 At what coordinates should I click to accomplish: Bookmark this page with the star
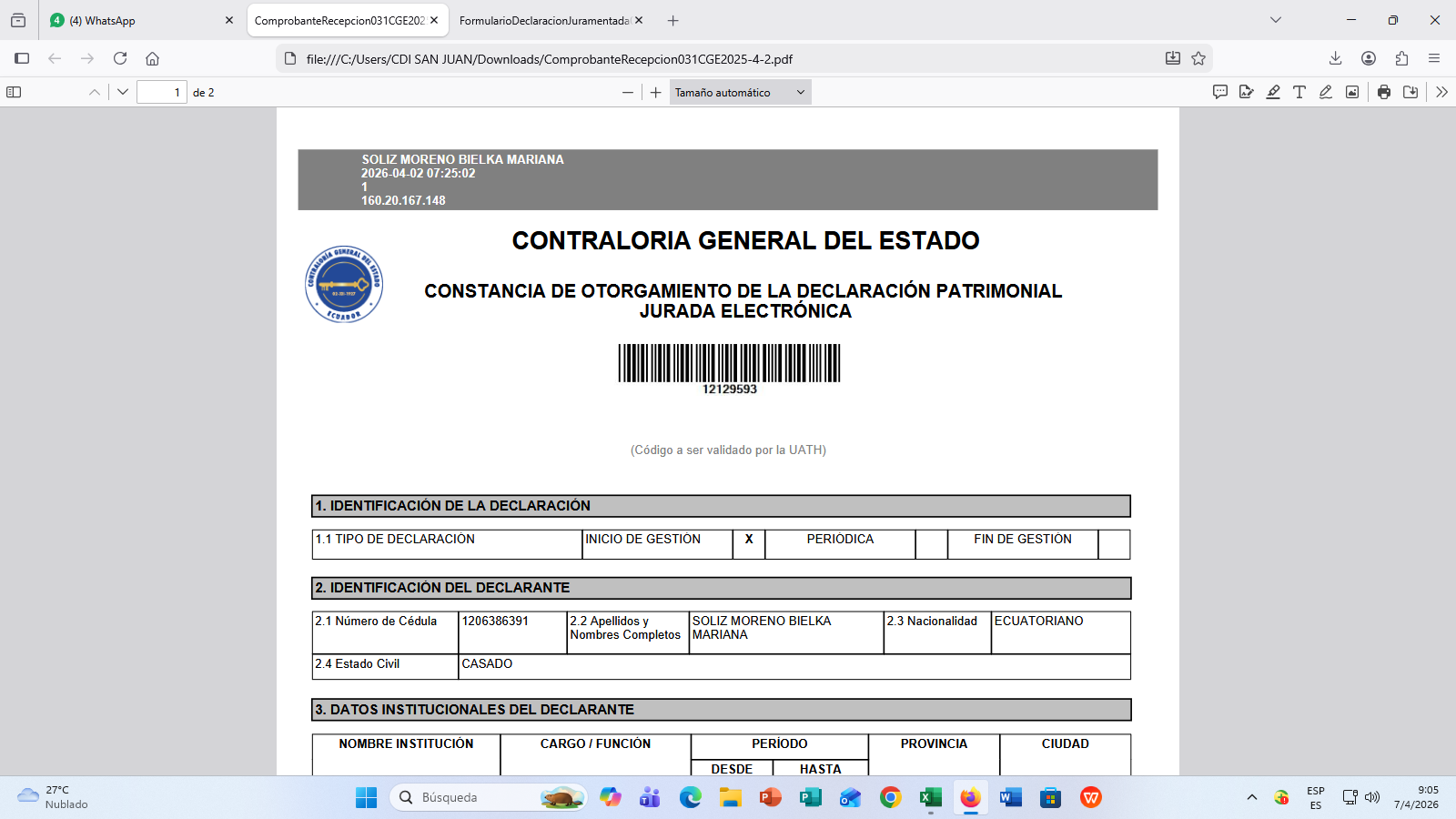[1198, 58]
